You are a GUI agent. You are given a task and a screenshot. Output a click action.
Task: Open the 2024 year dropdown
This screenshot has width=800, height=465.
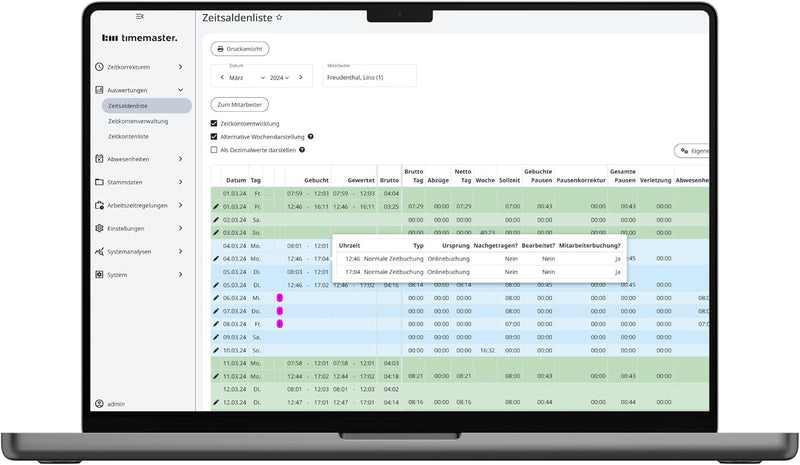coord(279,77)
